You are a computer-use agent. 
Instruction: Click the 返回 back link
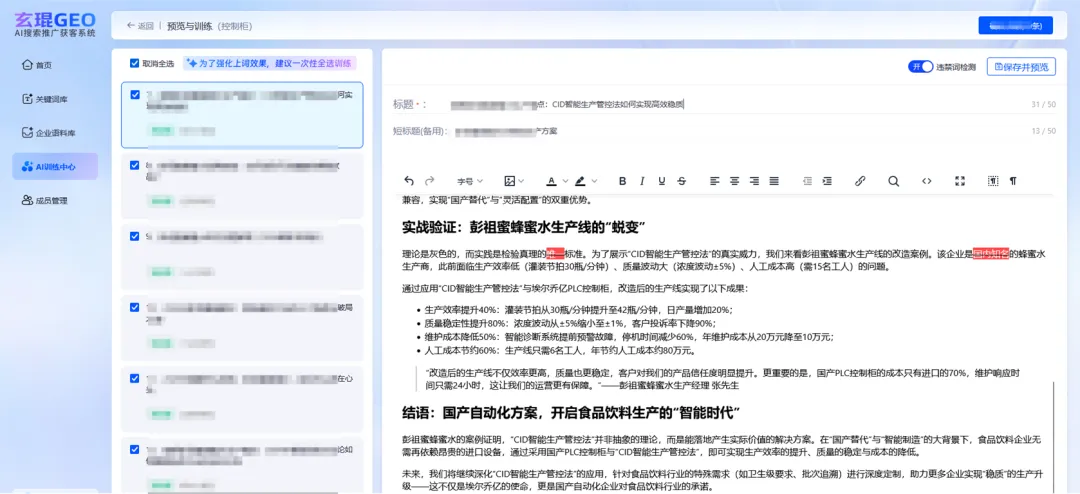point(140,26)
